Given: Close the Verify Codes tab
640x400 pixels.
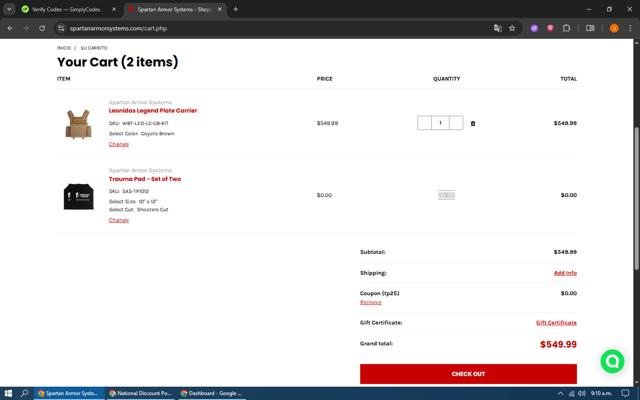Looking at the screenshot, I should click(114, 9).
